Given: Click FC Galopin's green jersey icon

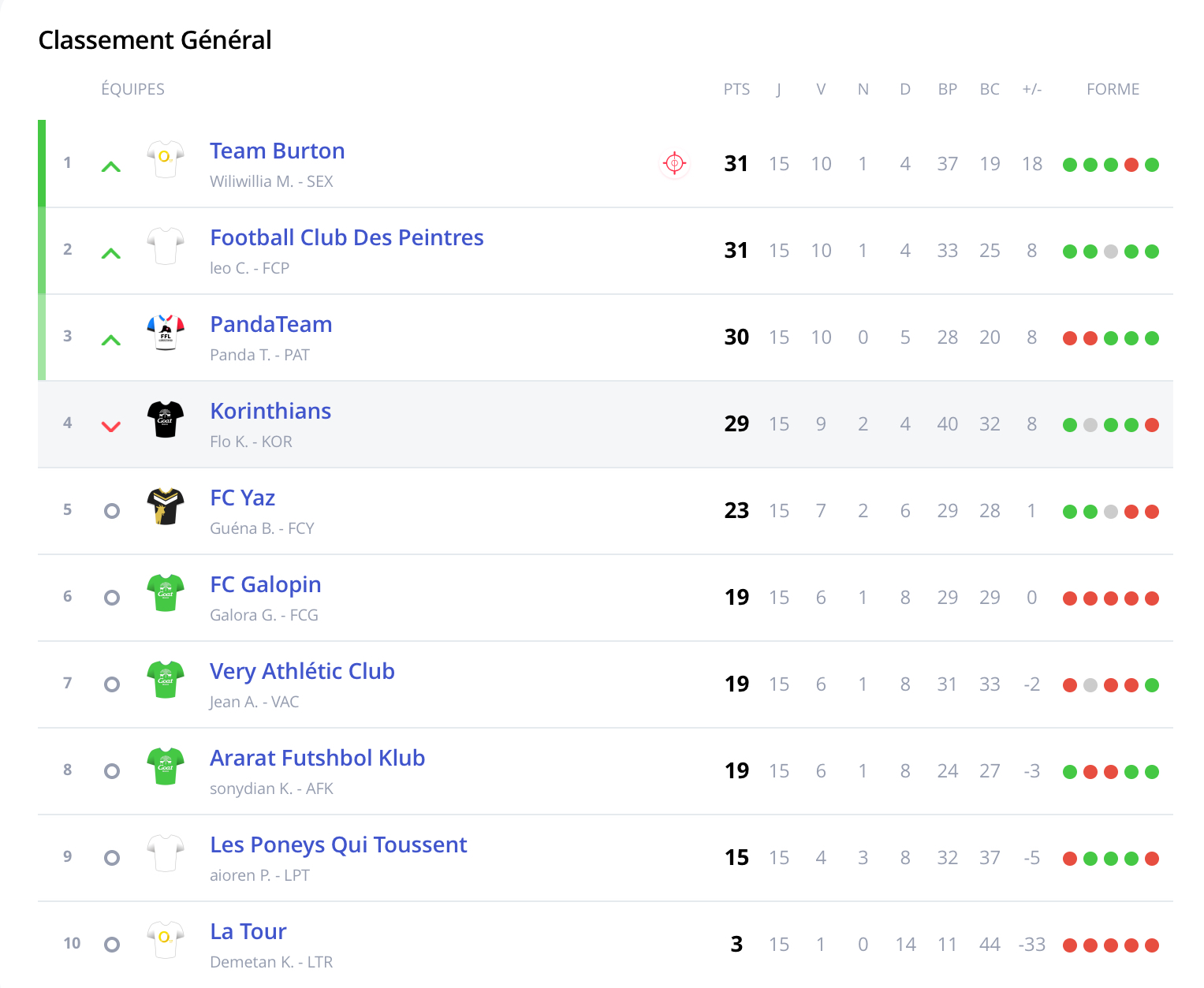Looking at the screenshot, I should [166, 592].
